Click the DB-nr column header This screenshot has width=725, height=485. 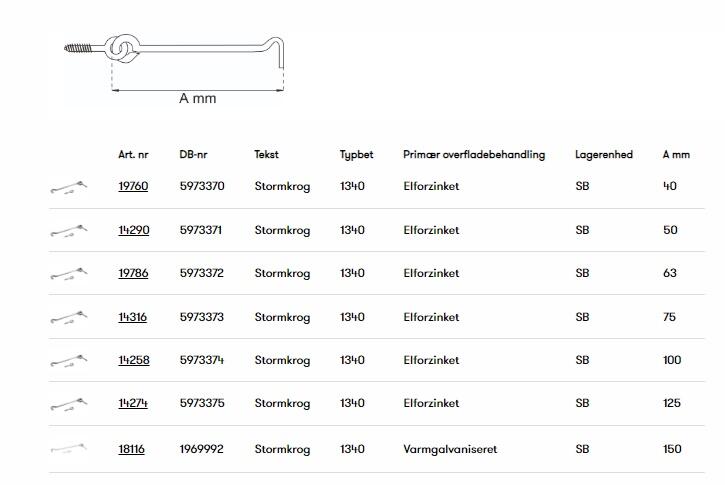(194, 155)
